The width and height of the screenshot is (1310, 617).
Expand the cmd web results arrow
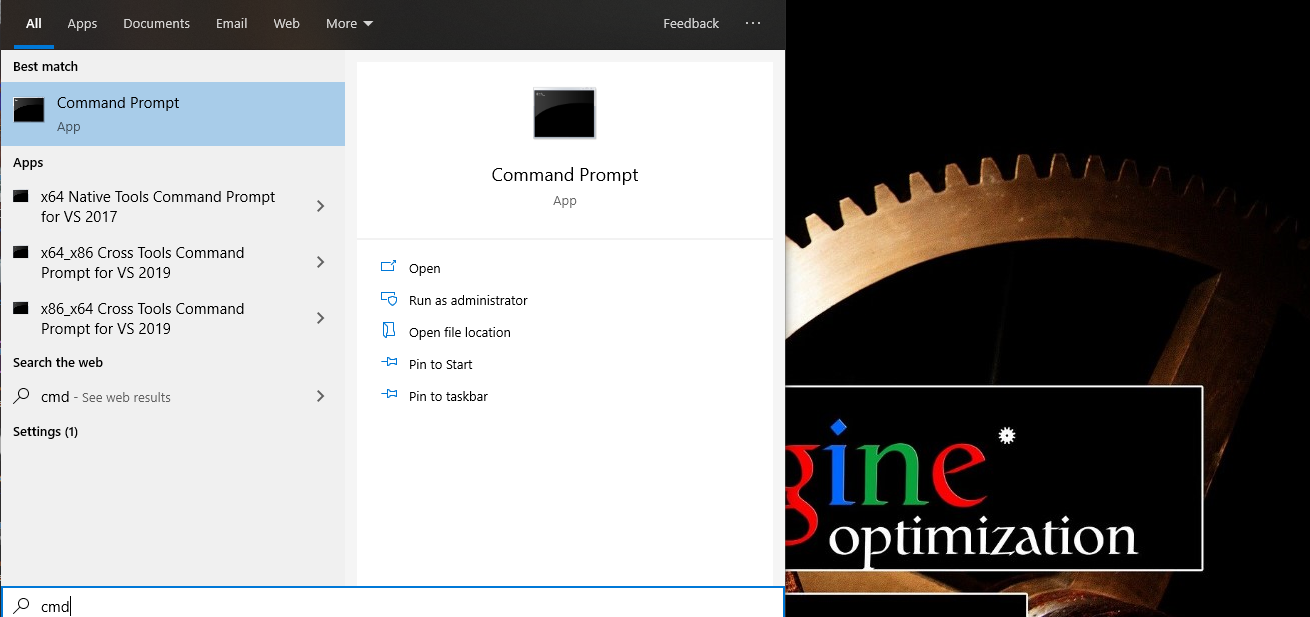pos(320,396)
